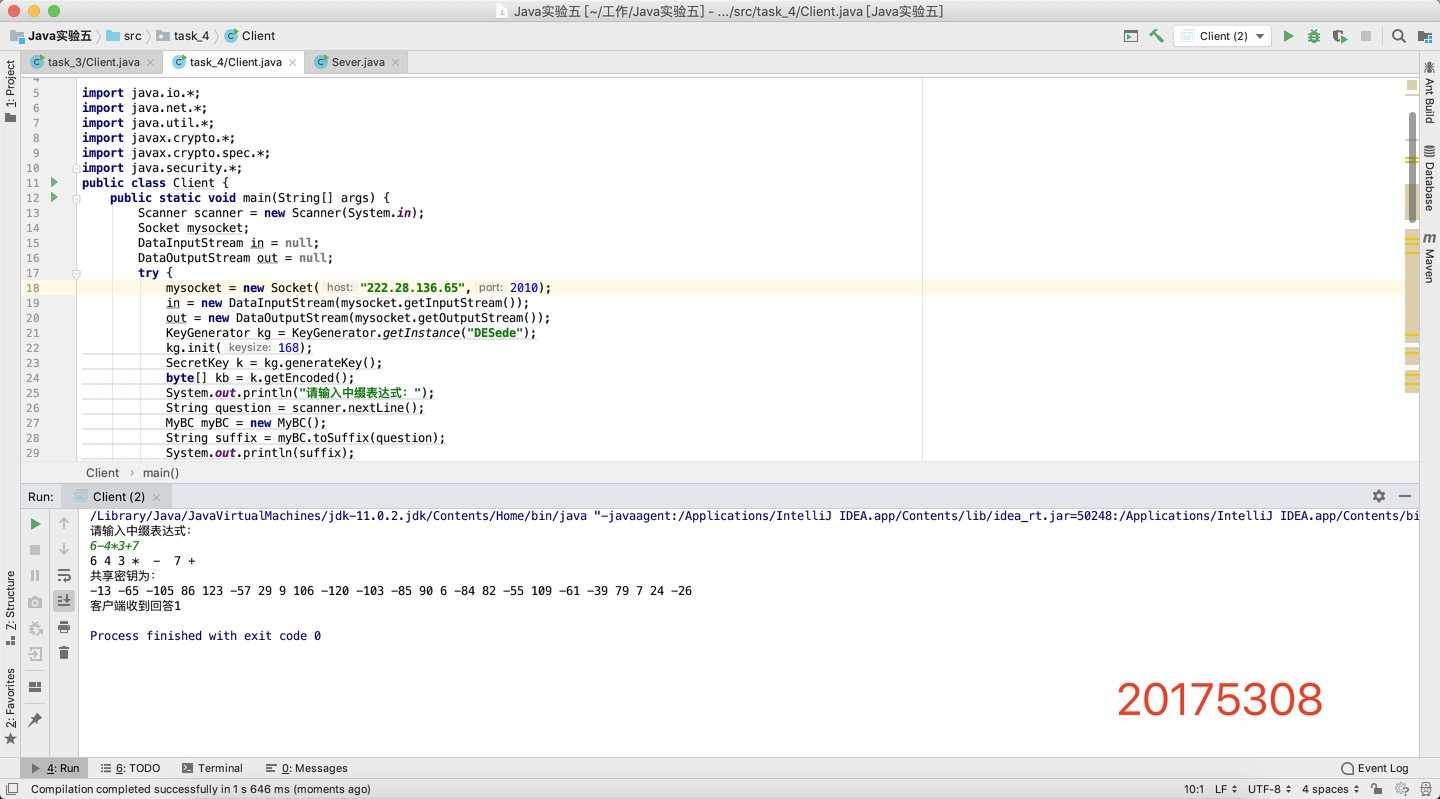Close the Sever.java tab

396,62
